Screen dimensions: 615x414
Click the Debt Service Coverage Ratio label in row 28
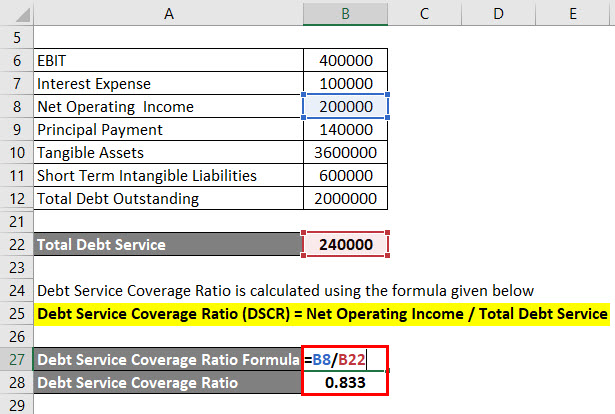pyautogui.click(x=168, y=383)
